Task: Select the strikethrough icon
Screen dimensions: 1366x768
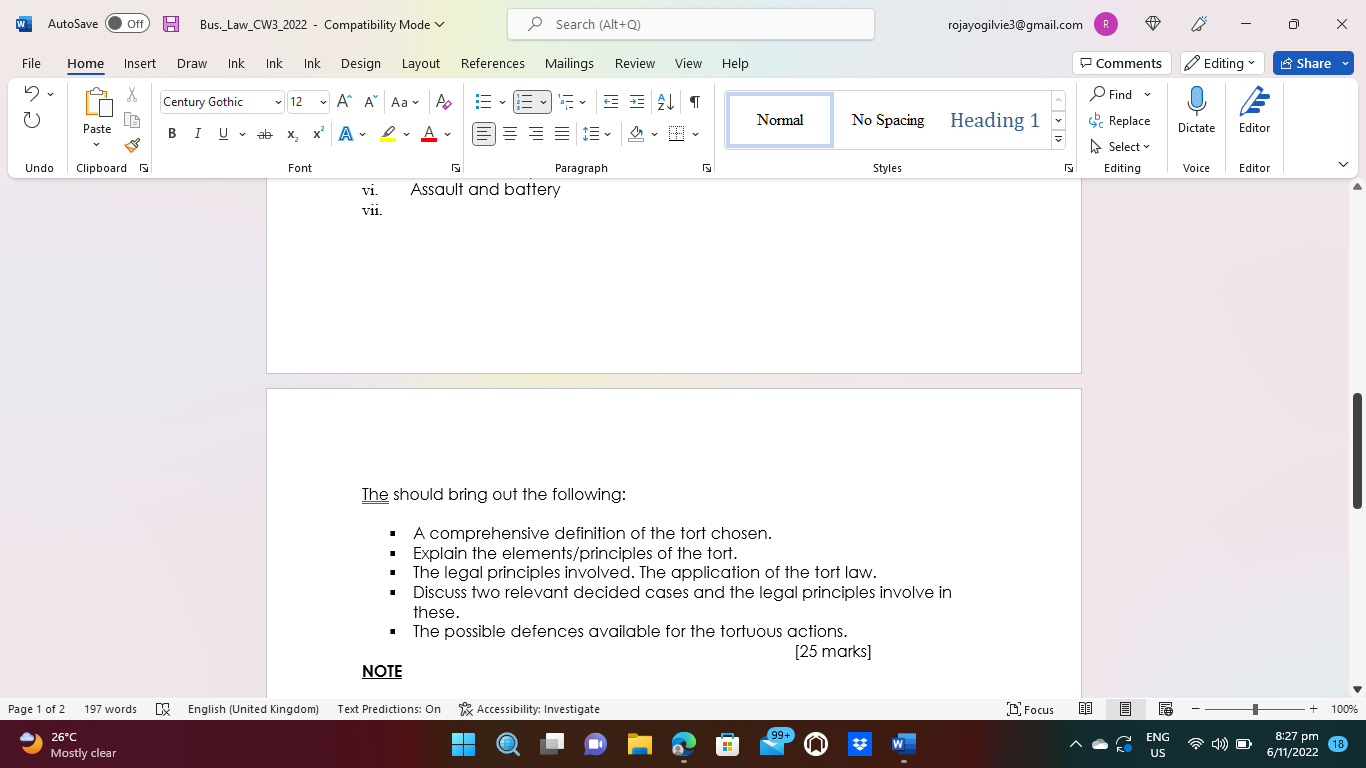Action: click(x=265, y=133)
